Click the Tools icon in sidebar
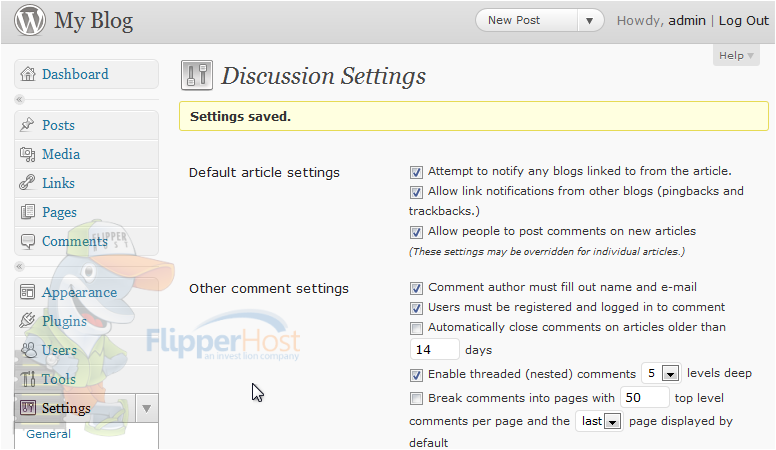The height and width of the screenshot is (450, 776). [x=28, y=379]
